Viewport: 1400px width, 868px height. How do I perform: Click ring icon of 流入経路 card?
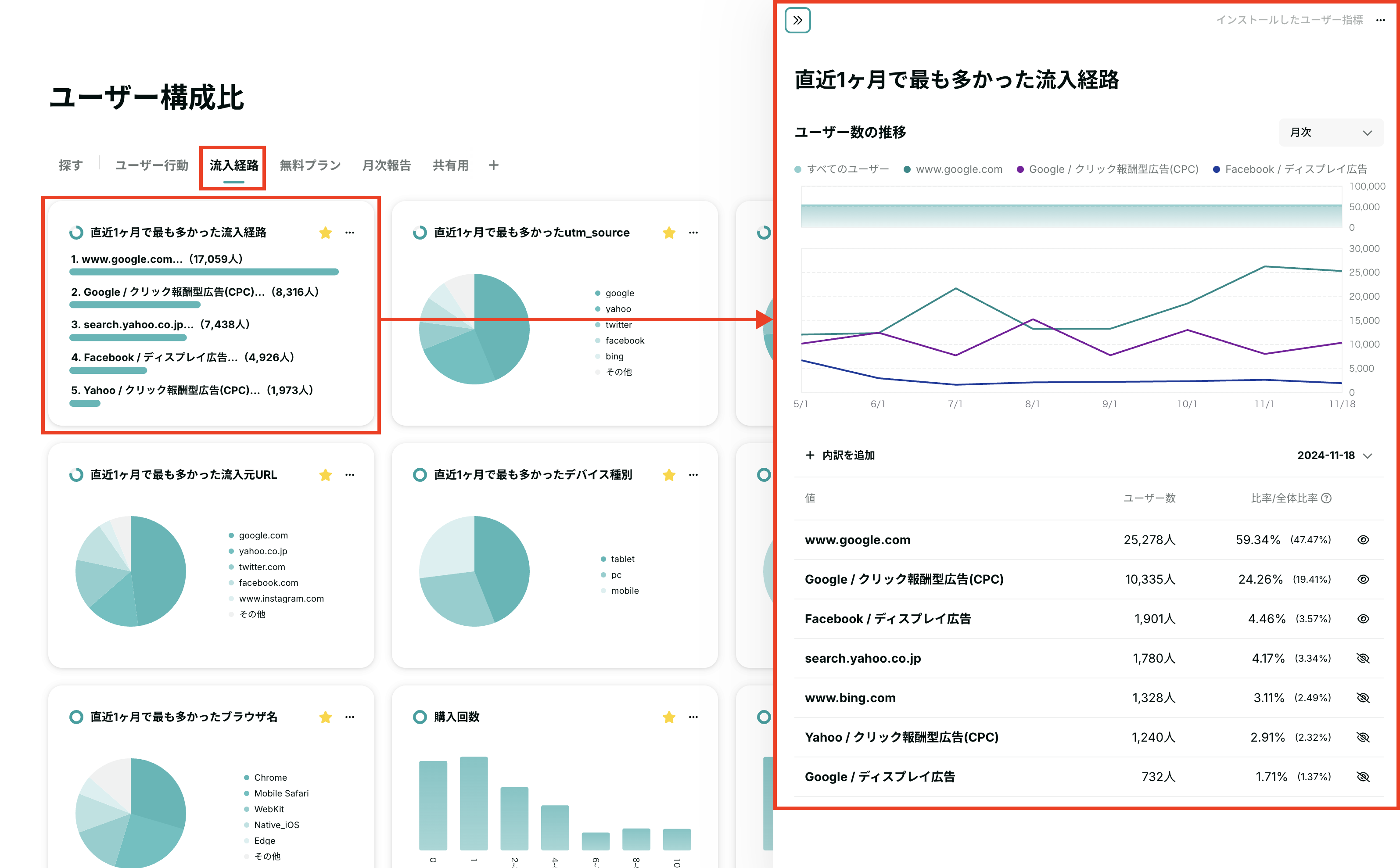tap(76, 233)
